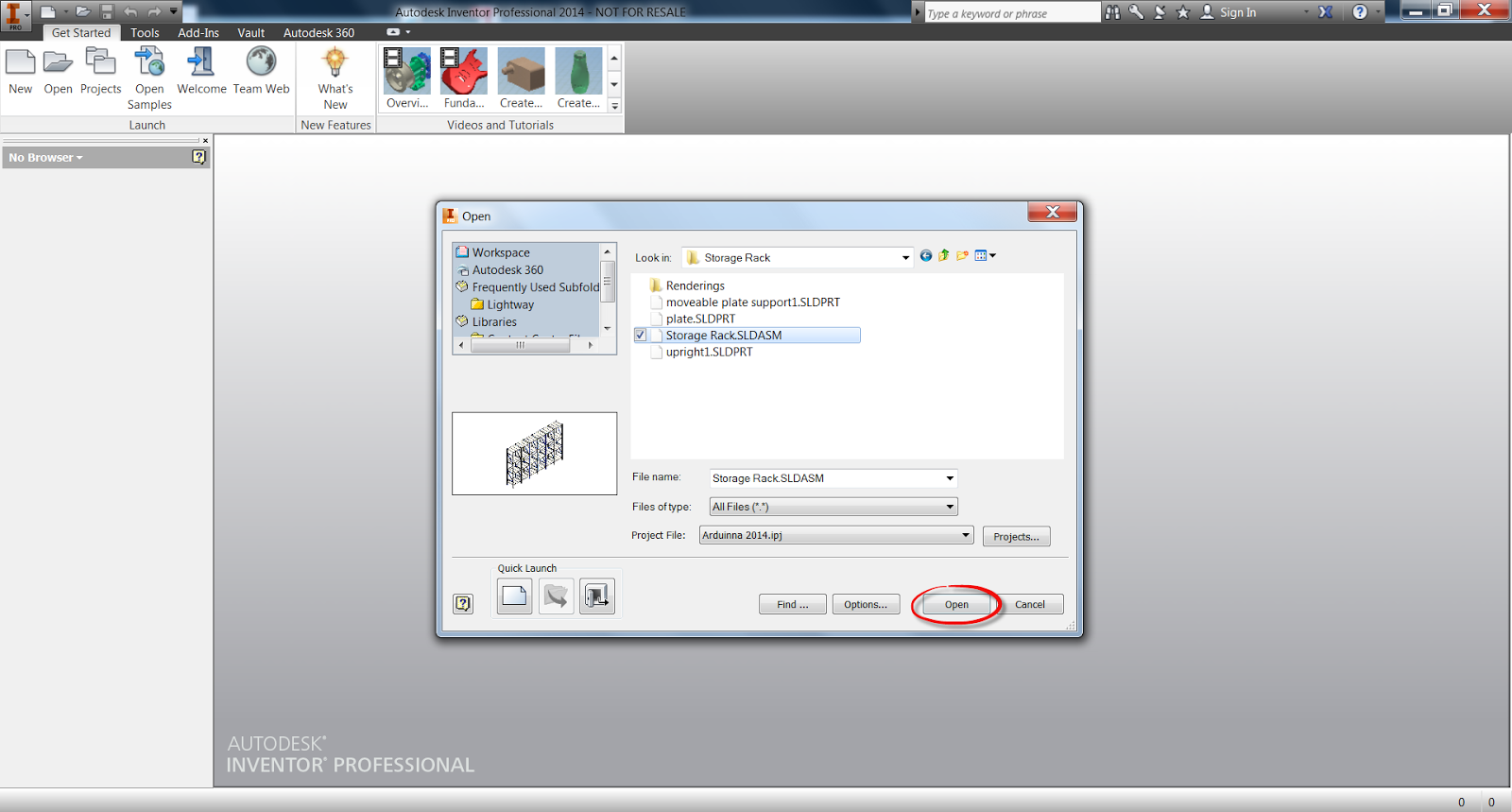The image size is (1512, 812).
Task: Click the Options button
Action: 866,604
